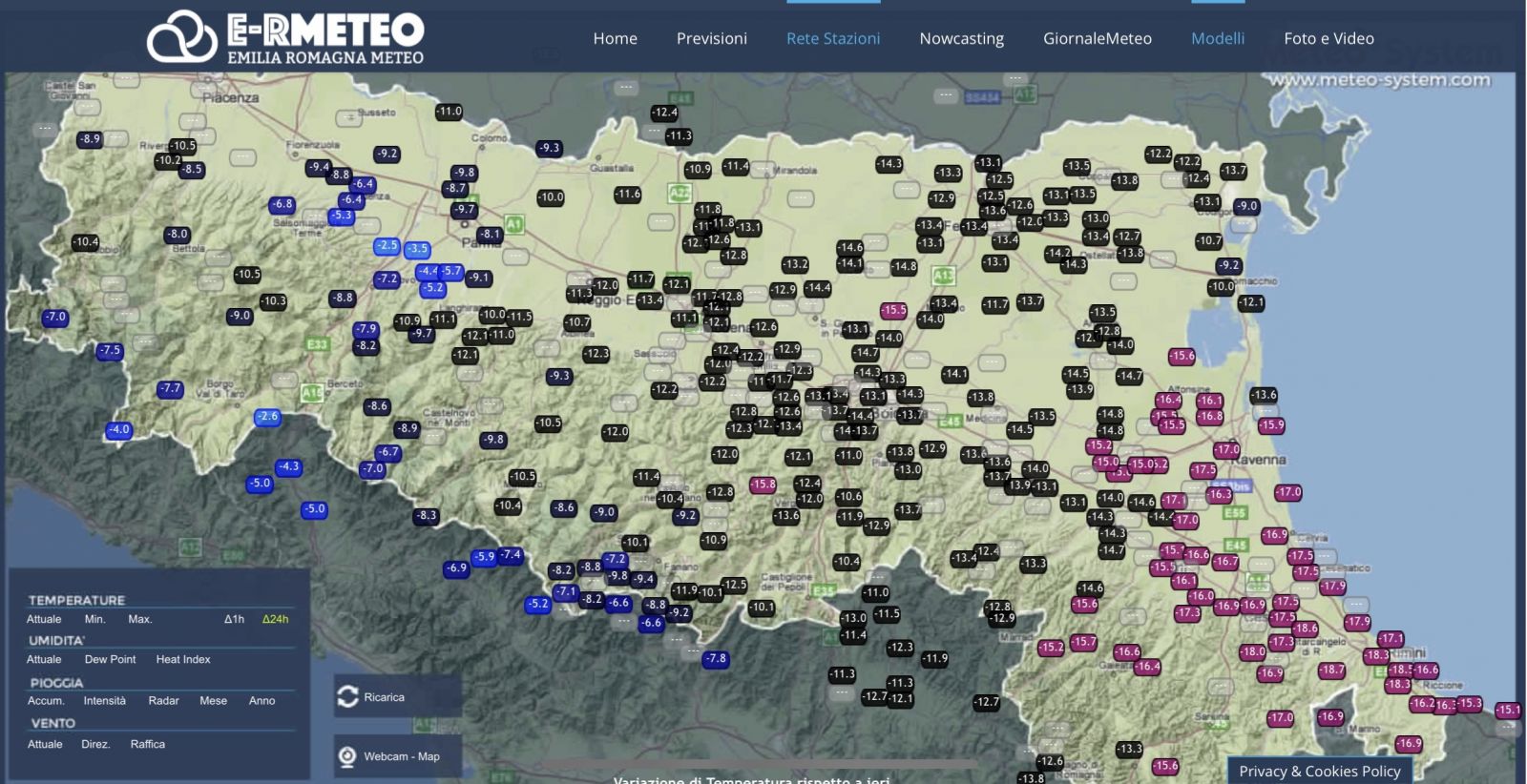Enable the Radar rain layer

163,701
